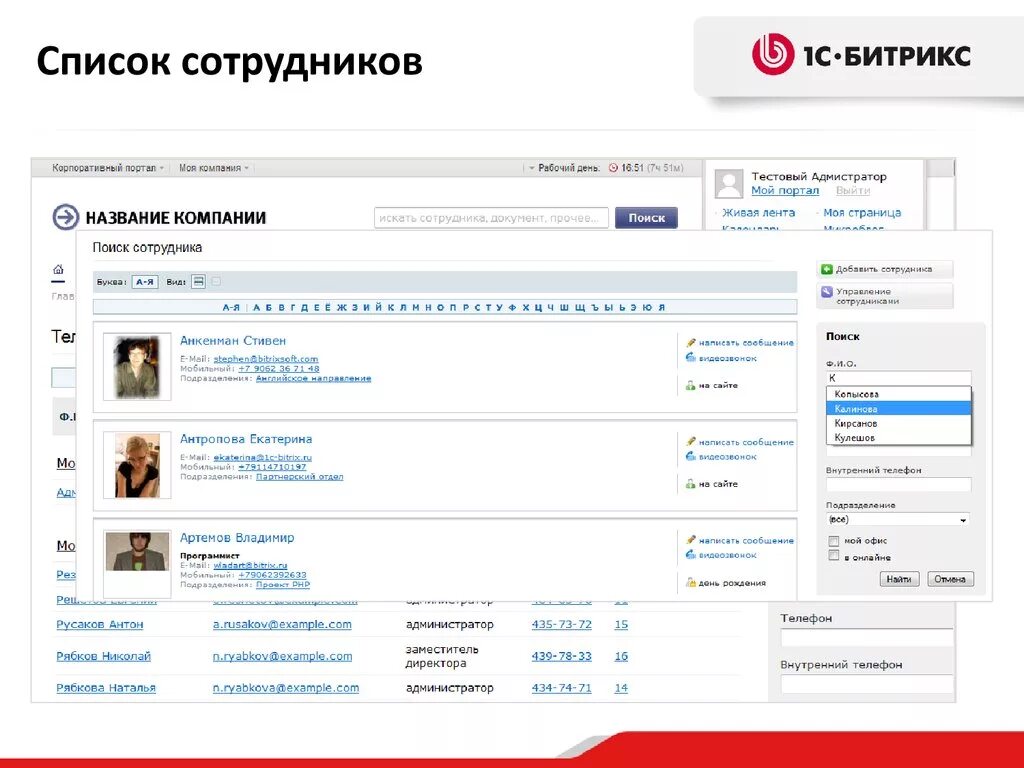
Task: Check the 'в онлайне' filter option
Action: pos(833,558)
